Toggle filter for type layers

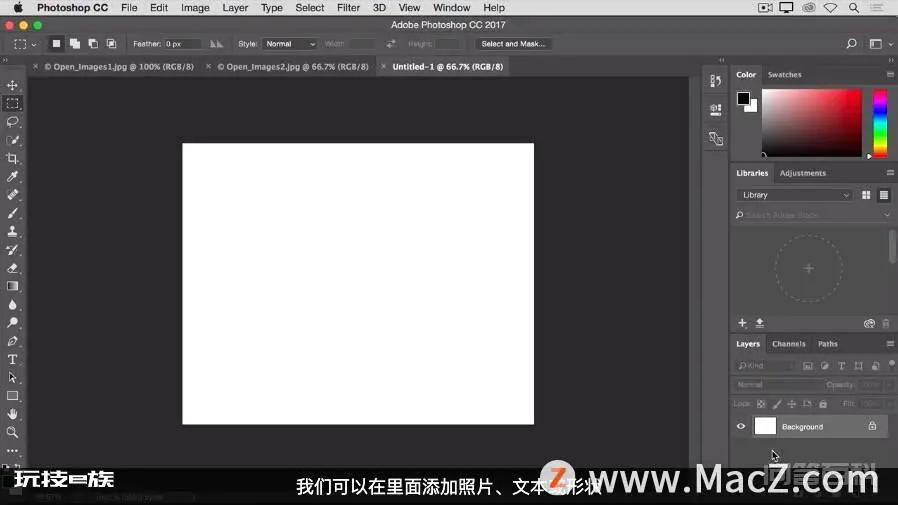pos(841,366)
